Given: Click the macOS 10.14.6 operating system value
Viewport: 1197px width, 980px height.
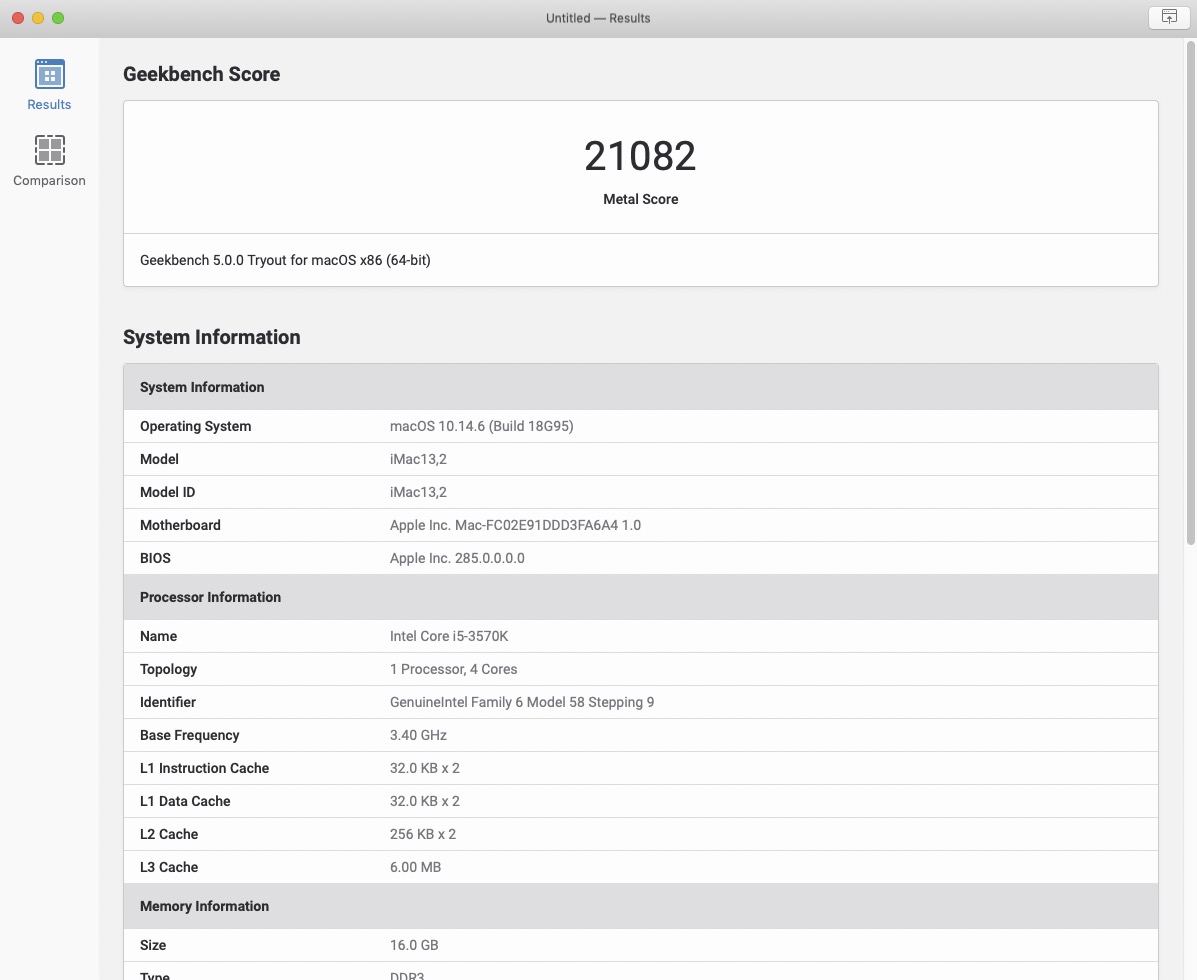Looking at the screenshot, I should pos(481,426).
